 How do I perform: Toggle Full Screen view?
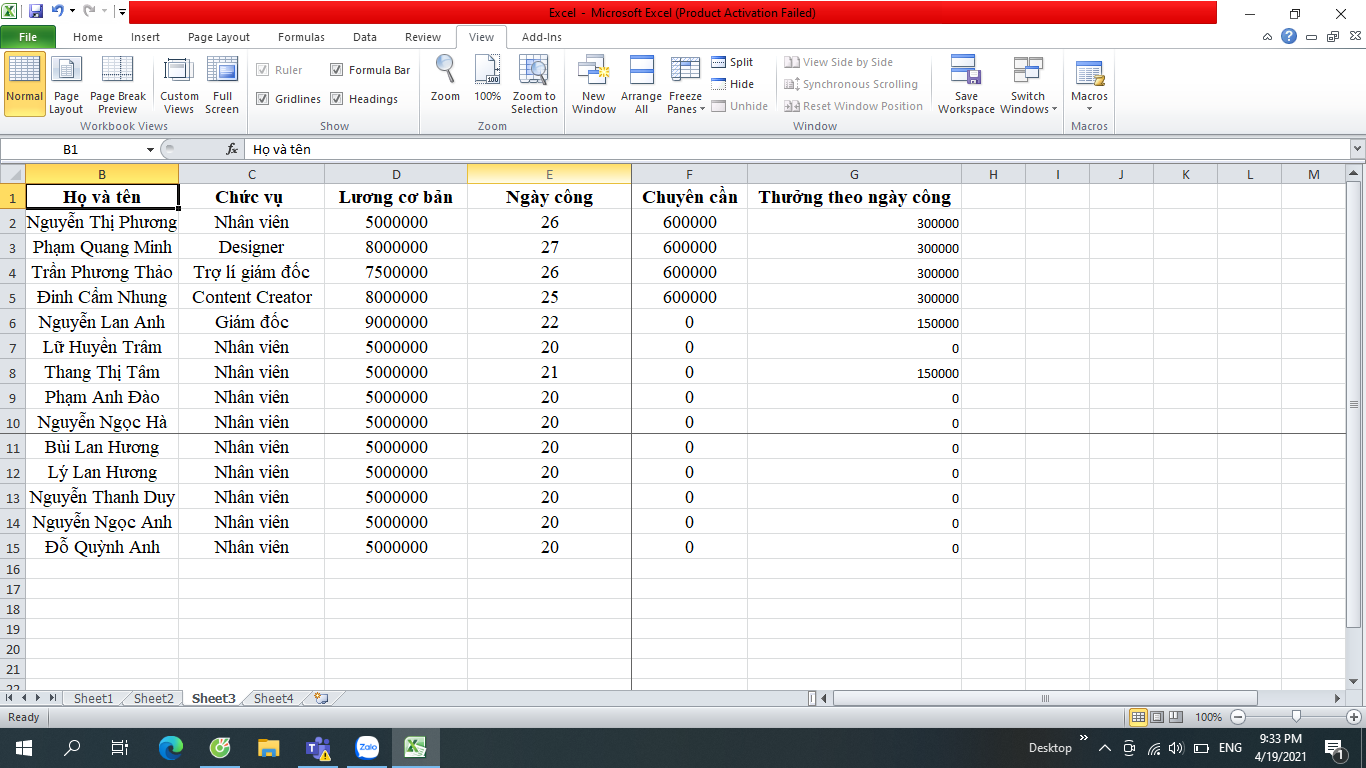point(221,84)
